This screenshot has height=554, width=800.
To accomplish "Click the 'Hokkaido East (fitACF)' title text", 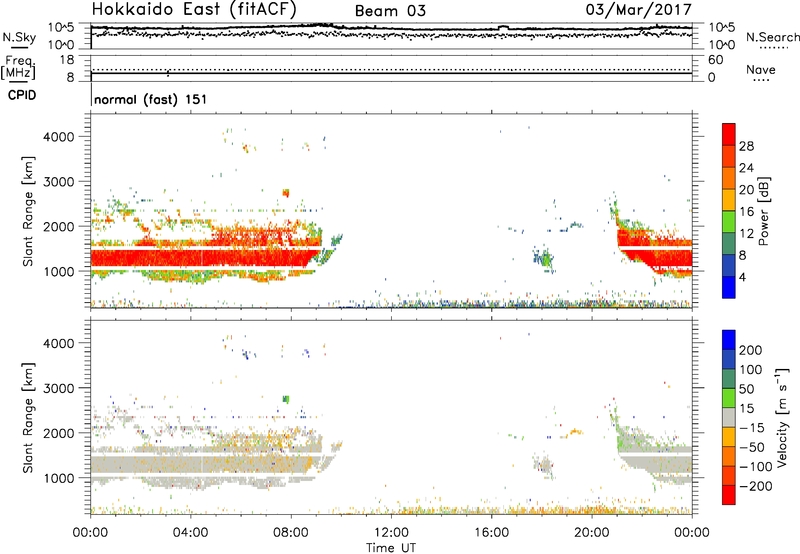I will (194, 9).
